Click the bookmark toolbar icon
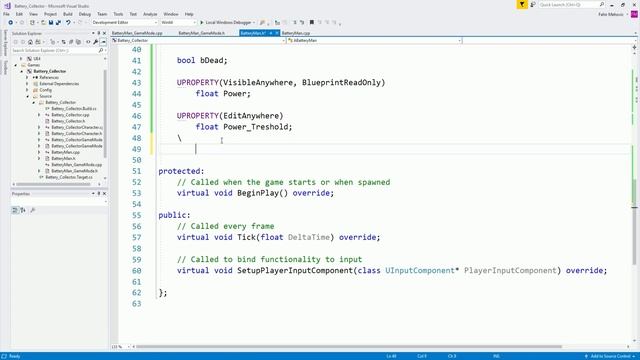This screenshot has width=640, height=360. pyautogui.click(x=312, y=22)
